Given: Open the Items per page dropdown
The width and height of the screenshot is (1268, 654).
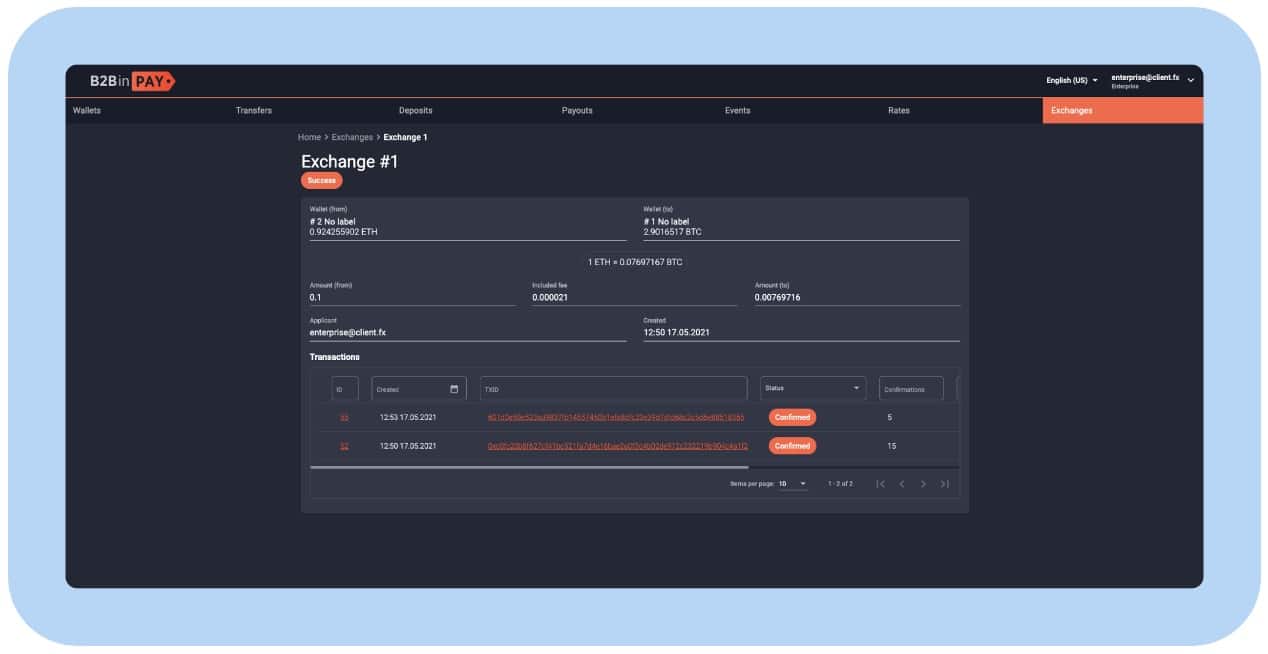Looking at the screenshot, I should click(x=792, y=484).
